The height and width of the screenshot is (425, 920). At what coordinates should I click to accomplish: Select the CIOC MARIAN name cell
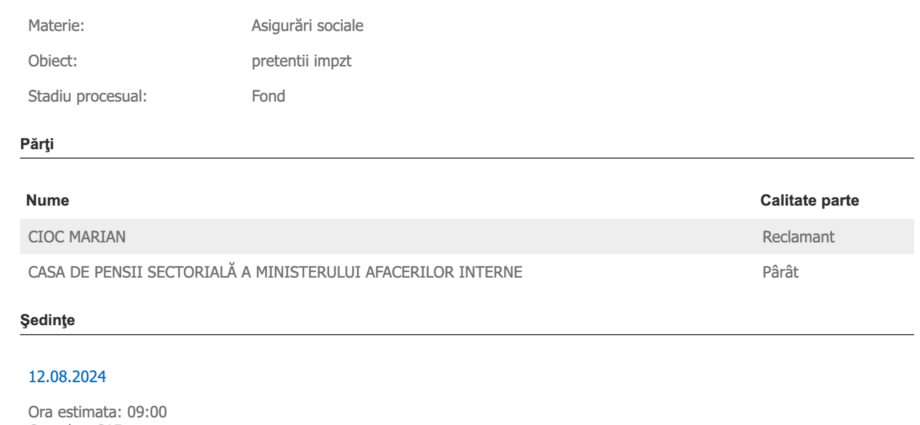tap(77, 237)
